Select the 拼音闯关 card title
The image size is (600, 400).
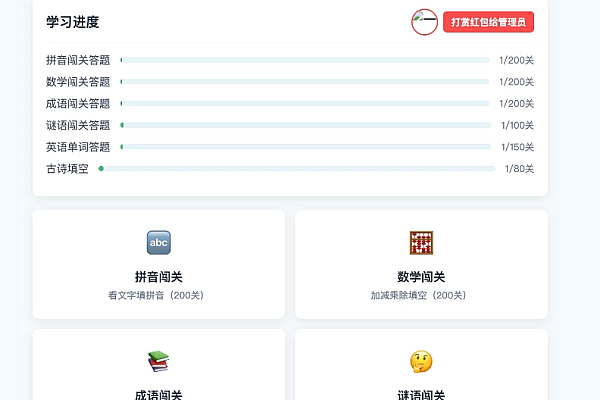(x=159, y=277)
